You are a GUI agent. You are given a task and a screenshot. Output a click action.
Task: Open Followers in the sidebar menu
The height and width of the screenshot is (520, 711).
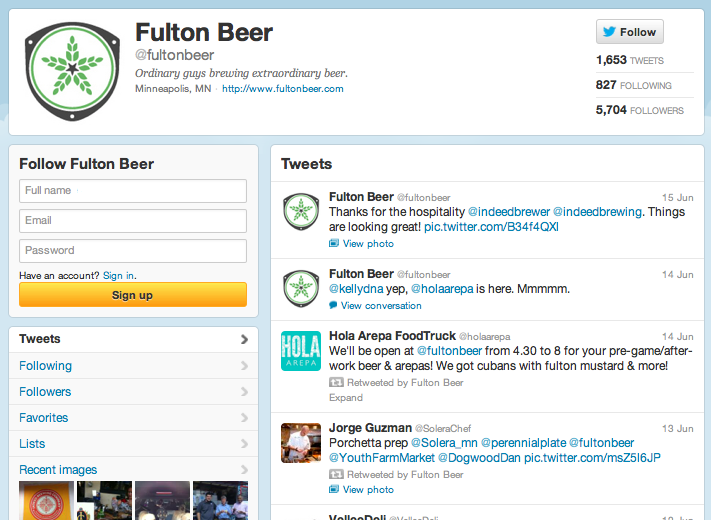133,392
